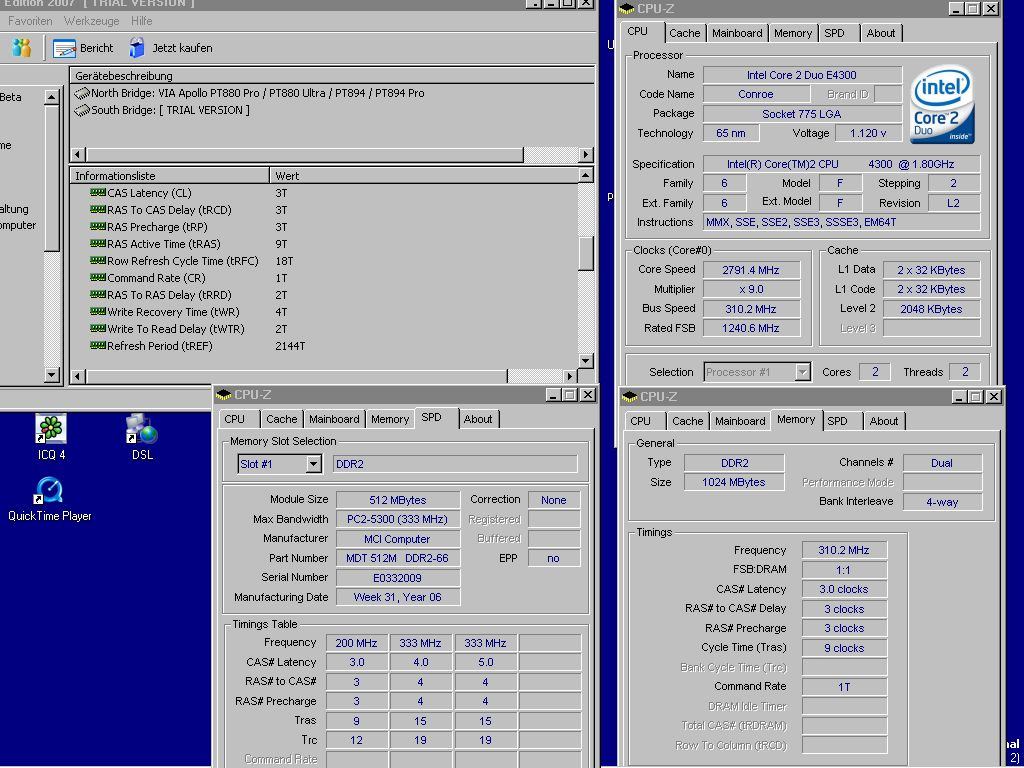Click the people icon in Everest toolbar

(x=21, y=47)
